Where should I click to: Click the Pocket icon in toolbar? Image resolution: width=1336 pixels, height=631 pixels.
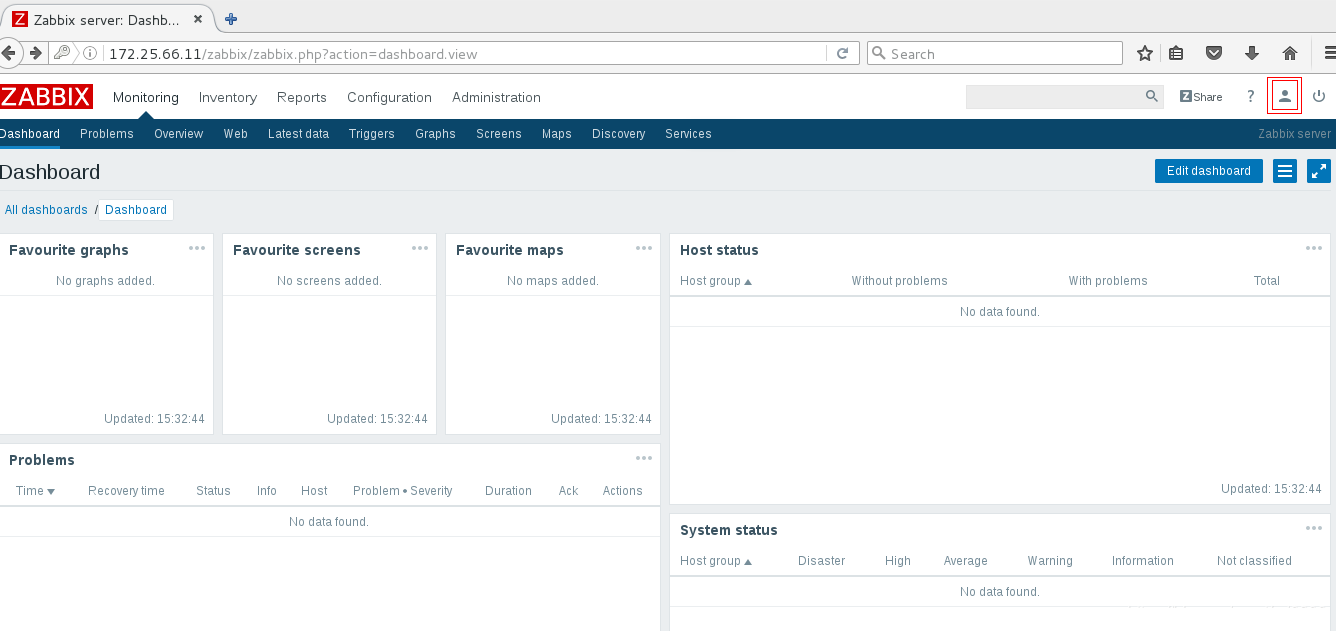(1213, 53)
